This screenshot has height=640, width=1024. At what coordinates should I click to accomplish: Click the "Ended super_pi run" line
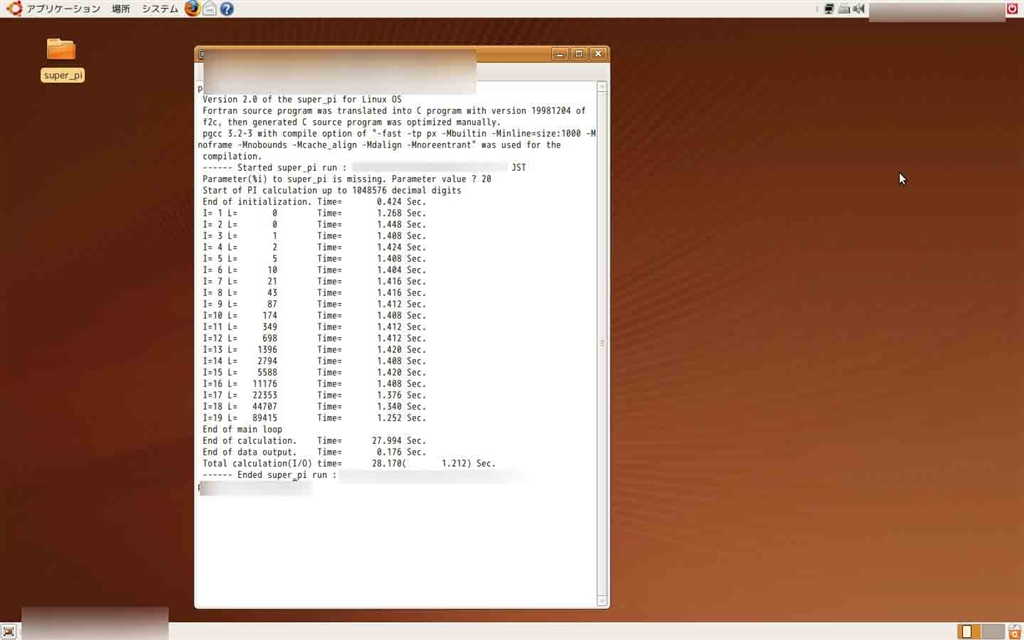(x=270, y=475)
